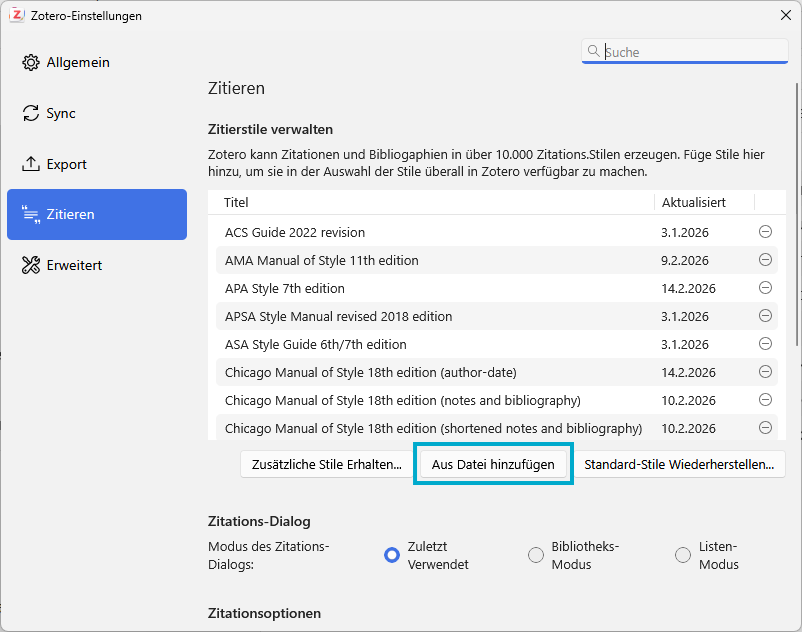The height and width of the screenshot is (632, 802).
Task: Click Zusätzliche Stile Erhalten button
Action: point(326,464)
